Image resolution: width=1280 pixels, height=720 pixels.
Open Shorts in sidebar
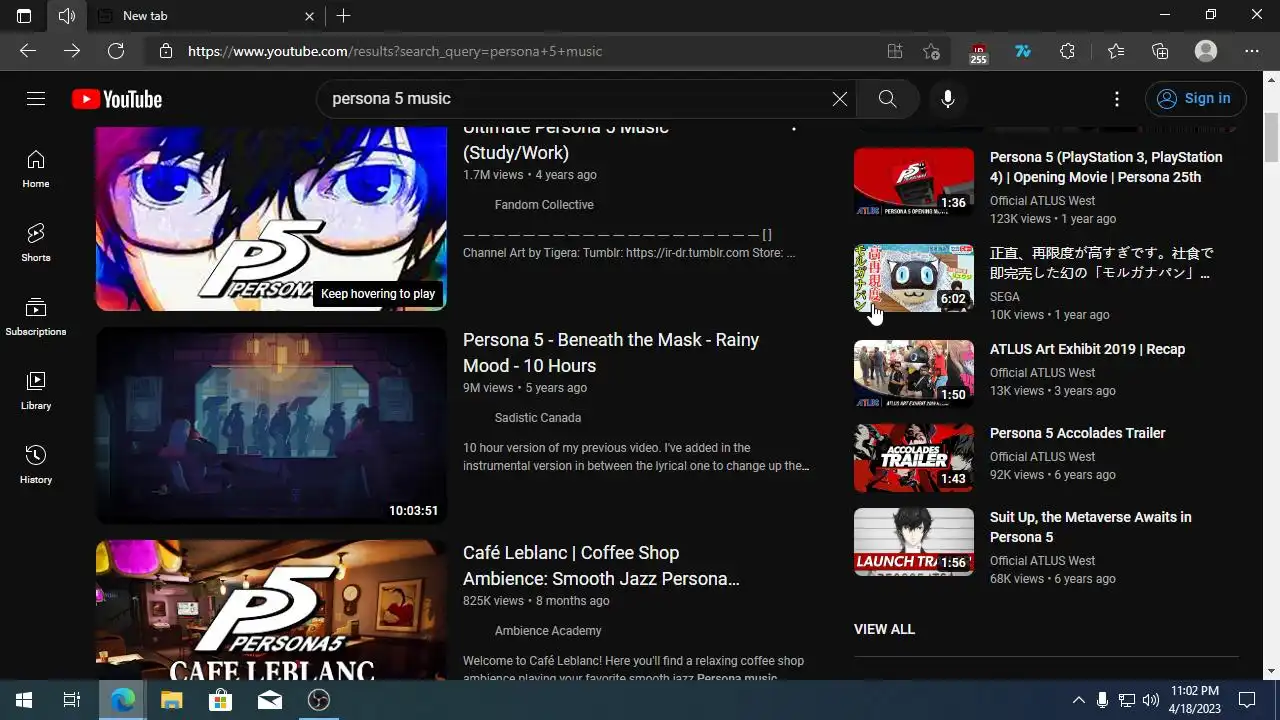pyautogui.click(x=36, y=243)
